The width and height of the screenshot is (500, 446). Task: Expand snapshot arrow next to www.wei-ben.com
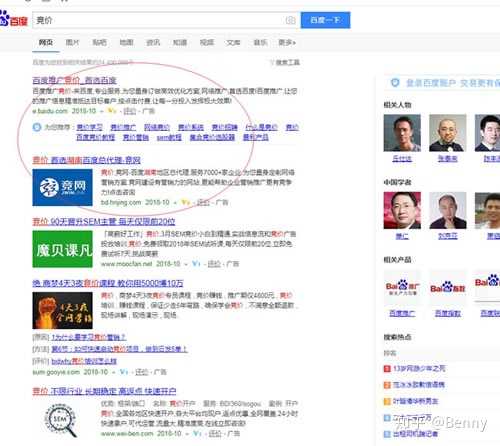pyautogui.click(x=186, y=434)
